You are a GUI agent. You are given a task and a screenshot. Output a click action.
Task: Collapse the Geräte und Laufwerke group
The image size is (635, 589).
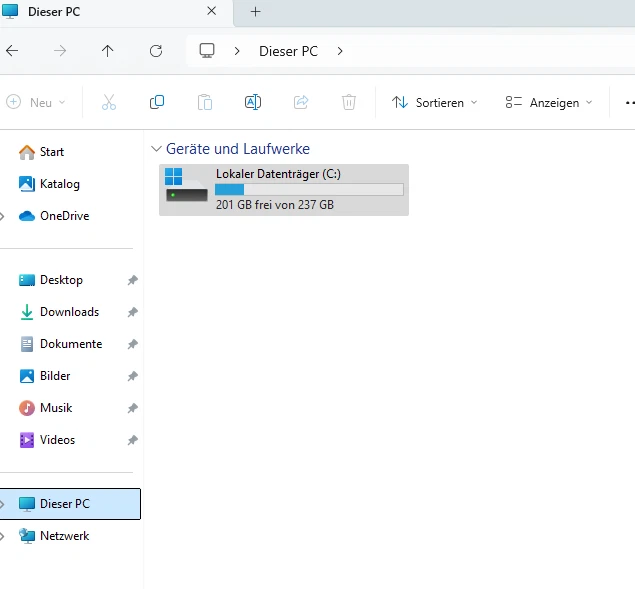click(156, 149)
